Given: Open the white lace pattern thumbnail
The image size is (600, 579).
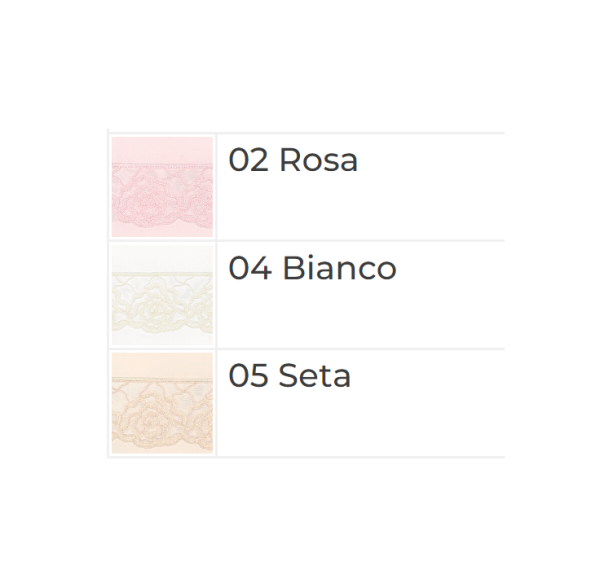Looking at the screenshot, I should click(162, 295).
